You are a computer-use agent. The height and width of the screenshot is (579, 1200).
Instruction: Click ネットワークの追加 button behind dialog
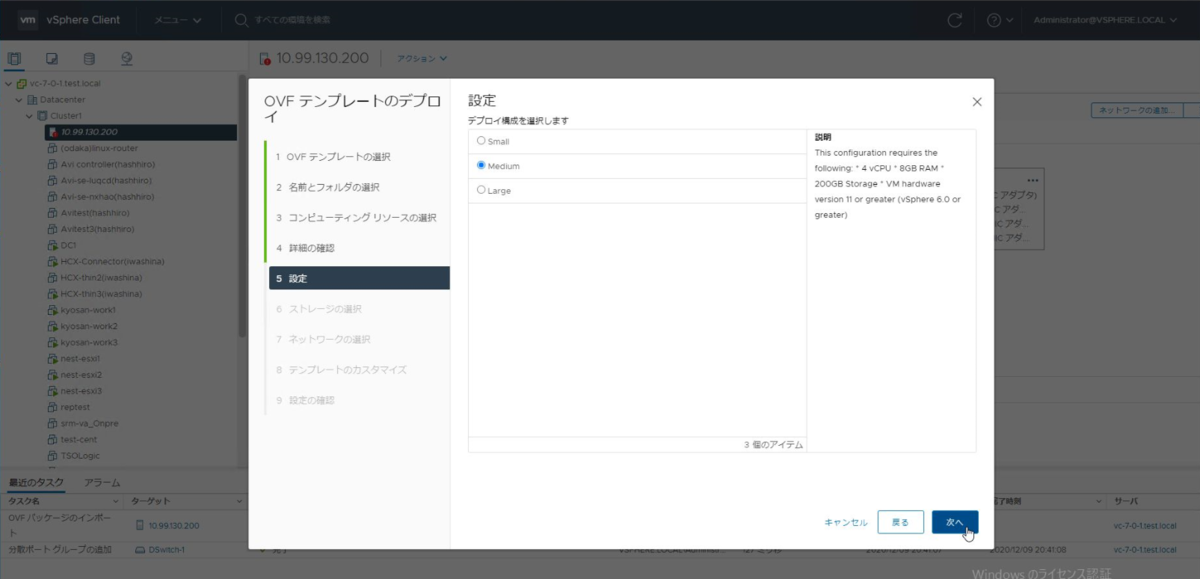pos(1136,110)
